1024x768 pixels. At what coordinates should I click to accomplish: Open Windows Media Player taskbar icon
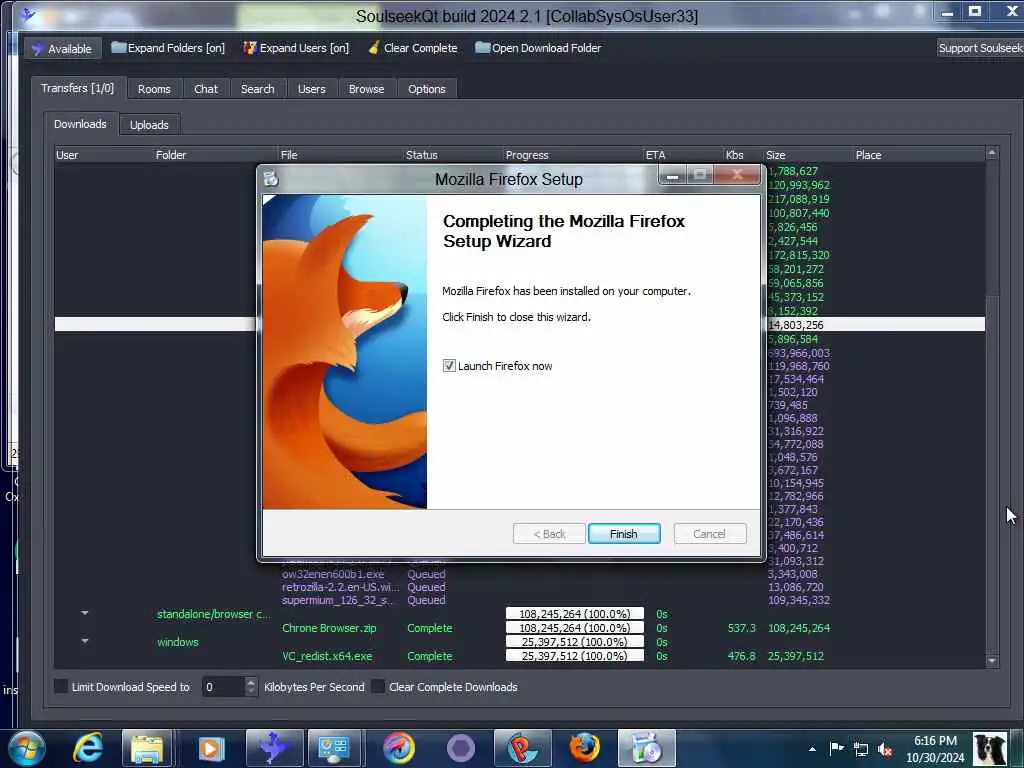[x=210, y=748]
